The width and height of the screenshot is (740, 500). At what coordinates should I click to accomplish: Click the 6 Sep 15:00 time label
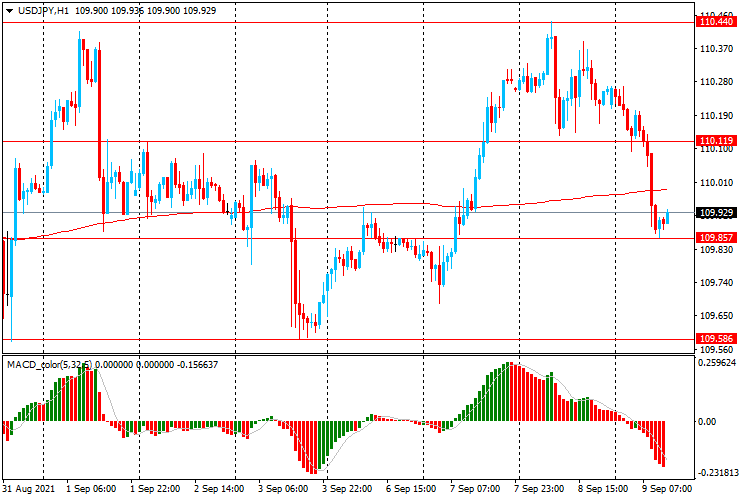click(411, 489)
